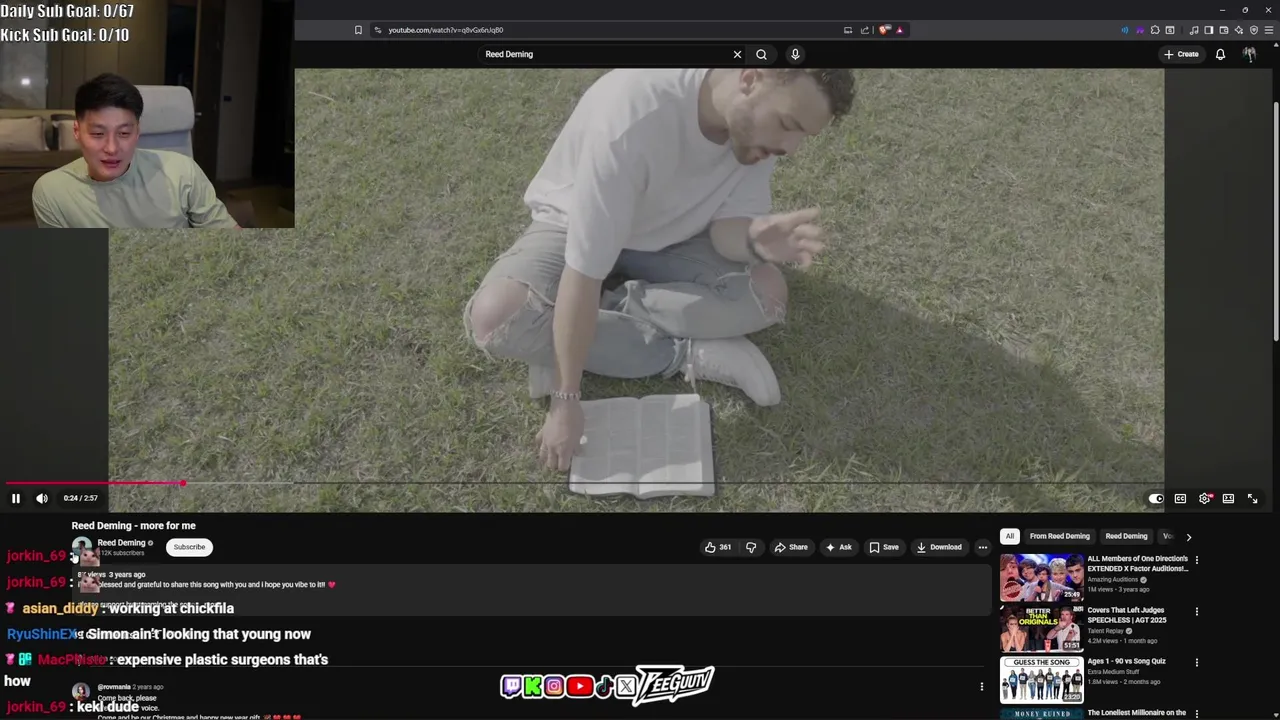Toggle the autoplay switch in the player

pos(1156,498)
